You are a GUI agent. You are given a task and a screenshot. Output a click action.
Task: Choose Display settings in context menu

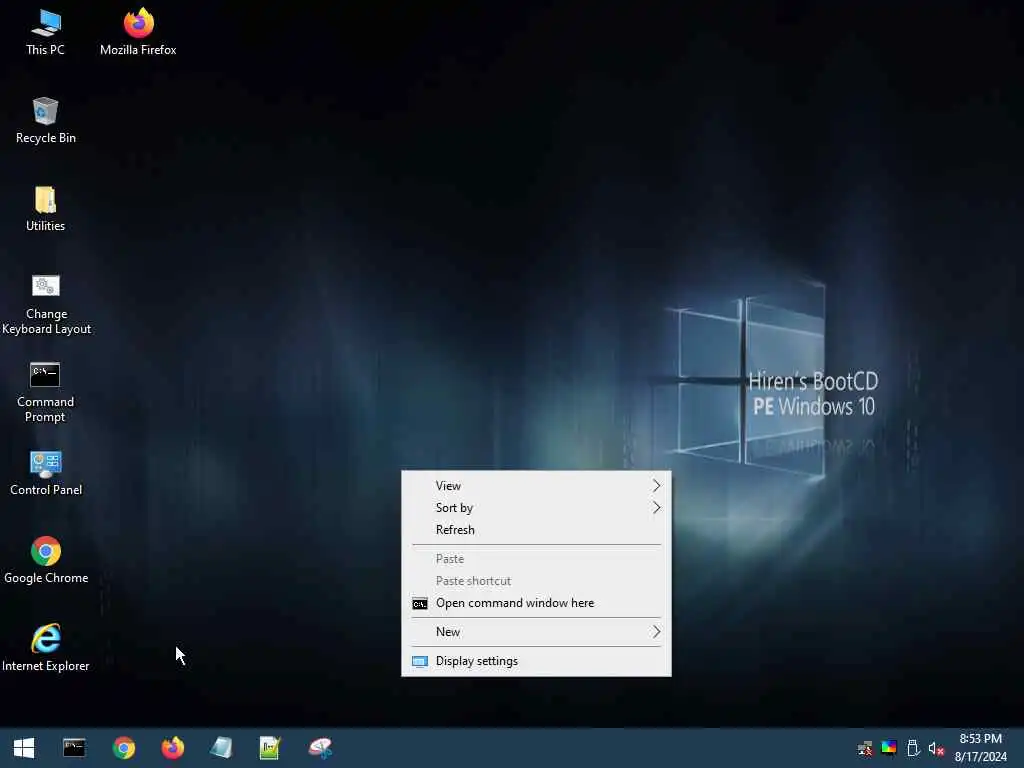pos(536,661)
